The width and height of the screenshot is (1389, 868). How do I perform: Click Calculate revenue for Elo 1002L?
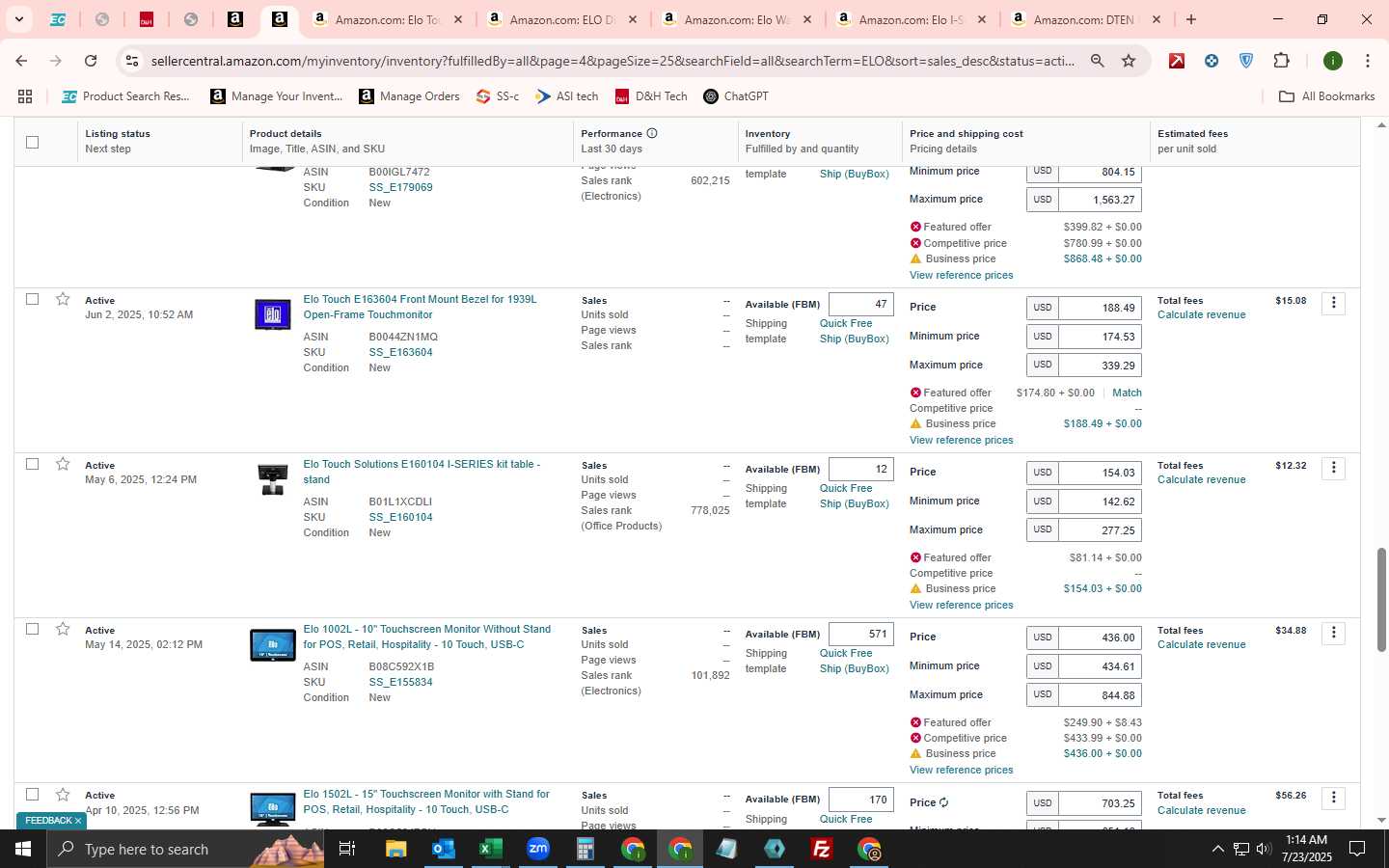1201,645
